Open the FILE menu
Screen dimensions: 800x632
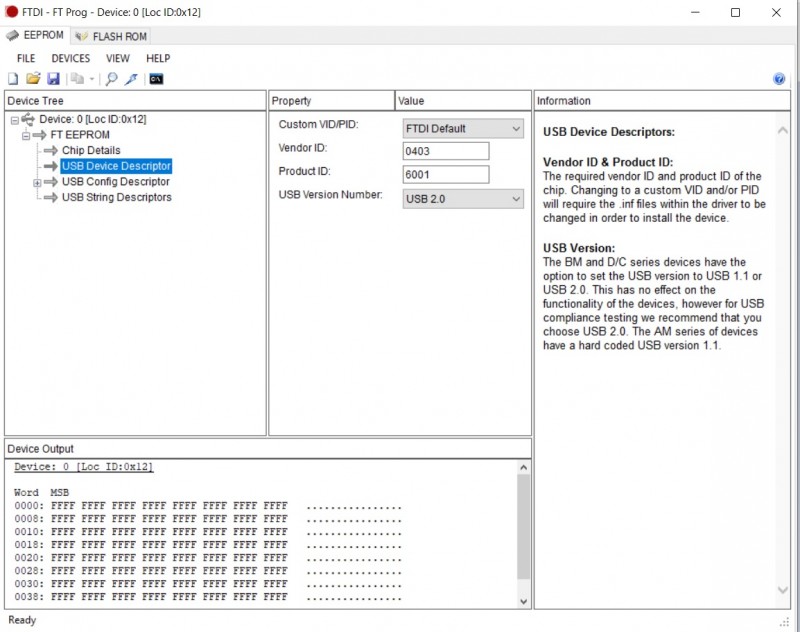click(x=26, y=58)
